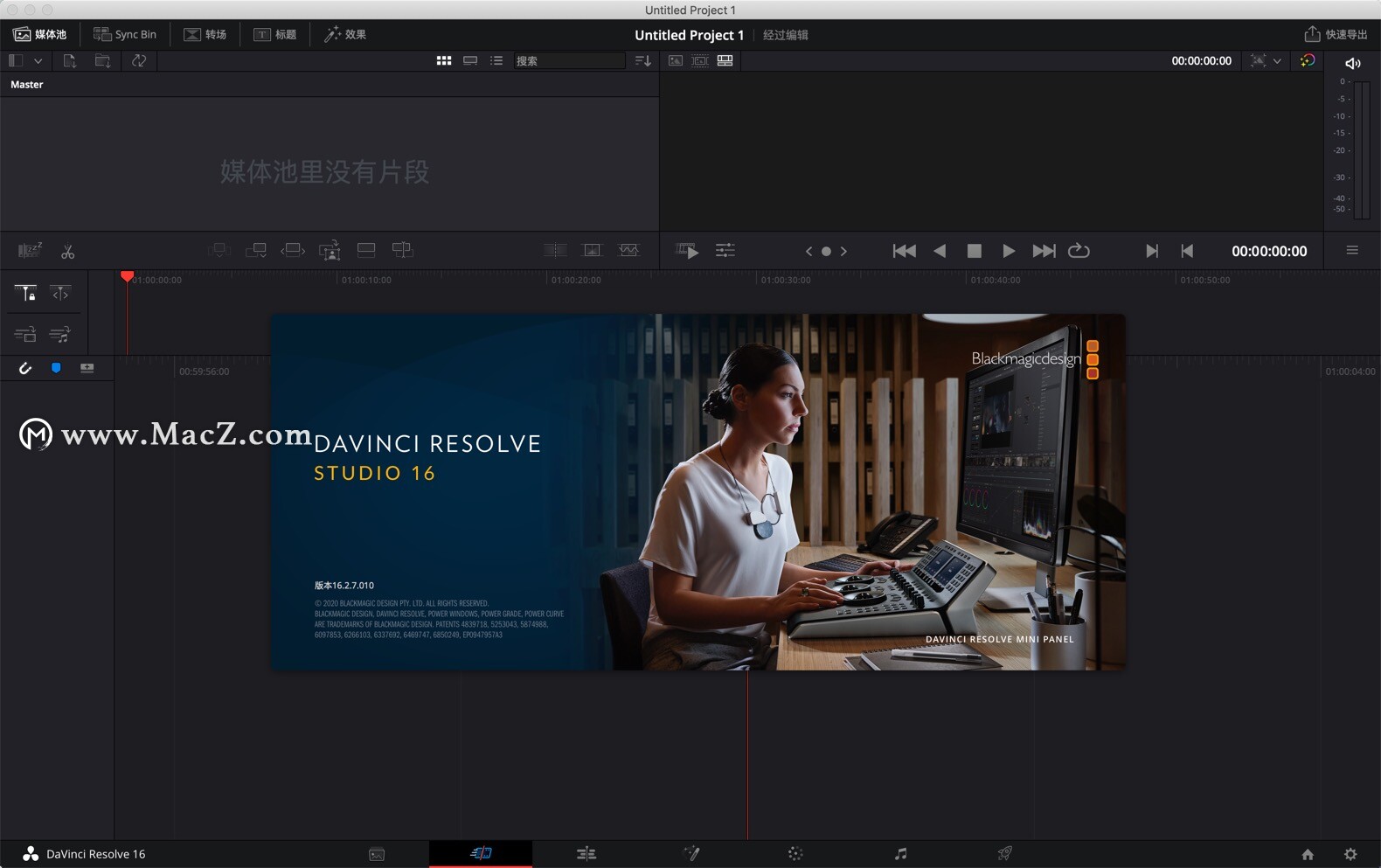Click the place on top icon

(366, 250)
